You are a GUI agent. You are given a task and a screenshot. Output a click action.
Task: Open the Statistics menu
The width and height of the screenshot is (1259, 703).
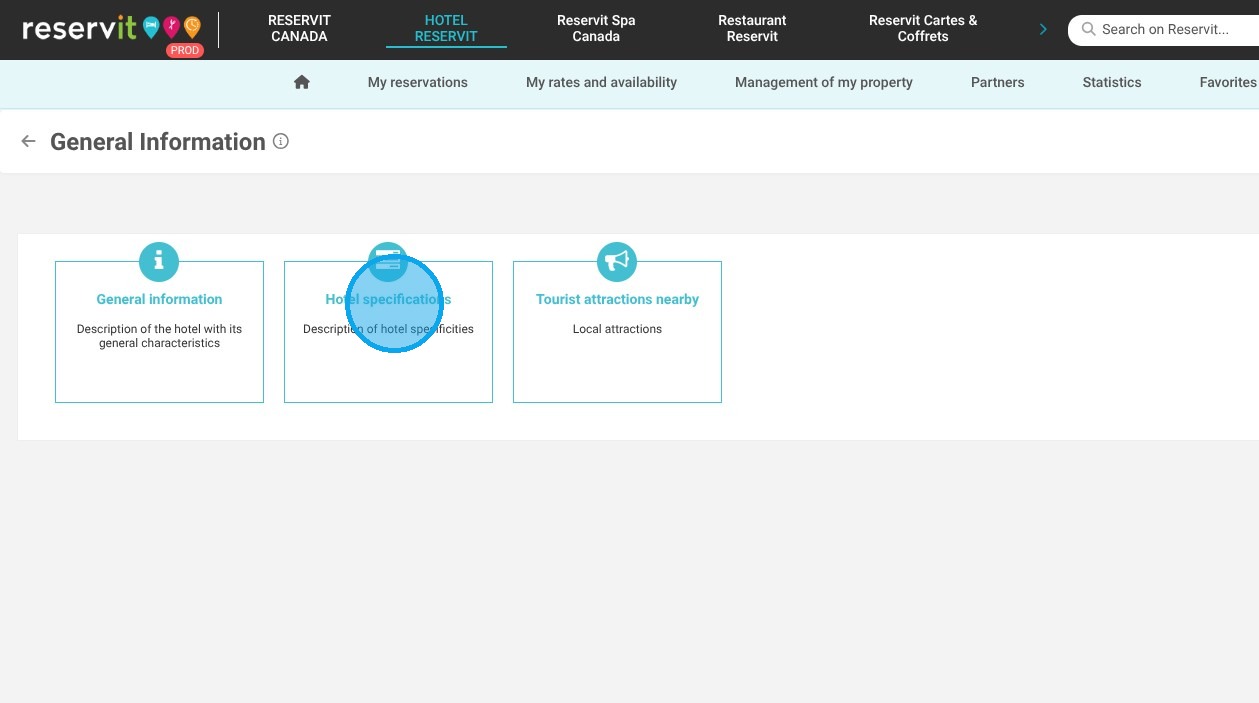point(1112,82)
